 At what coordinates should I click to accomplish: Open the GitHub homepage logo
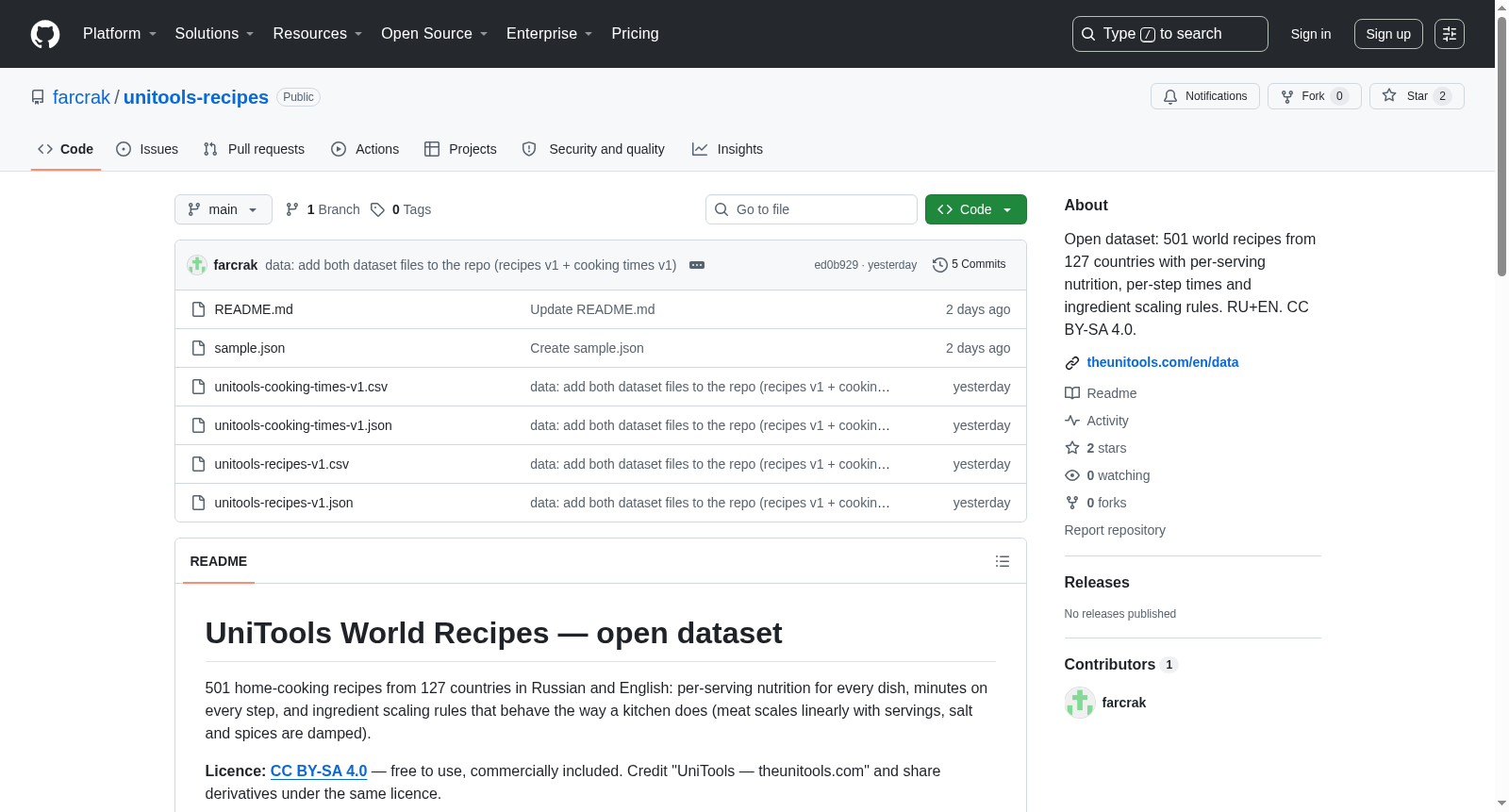(45, 34)
